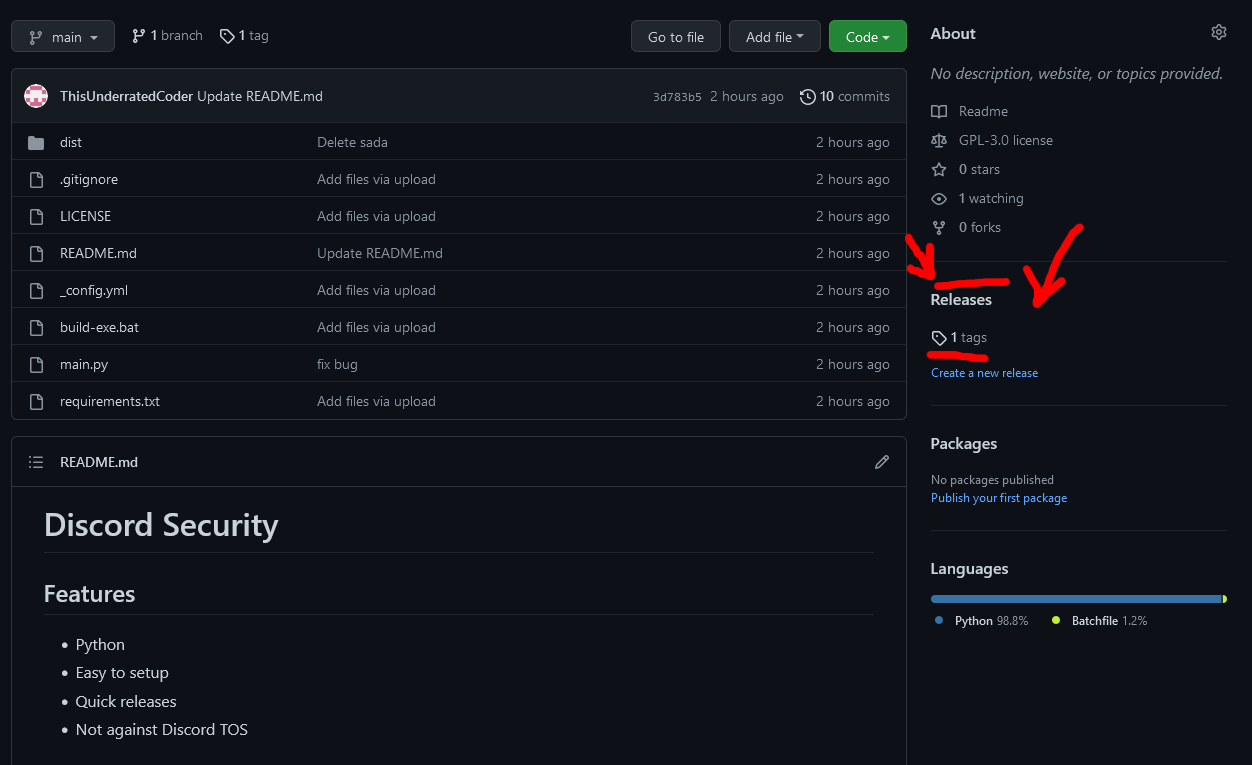Expand the Add file dropdown
This screenshot has width=1252, height=765.
pyautogui.click(x=774, y=36)
